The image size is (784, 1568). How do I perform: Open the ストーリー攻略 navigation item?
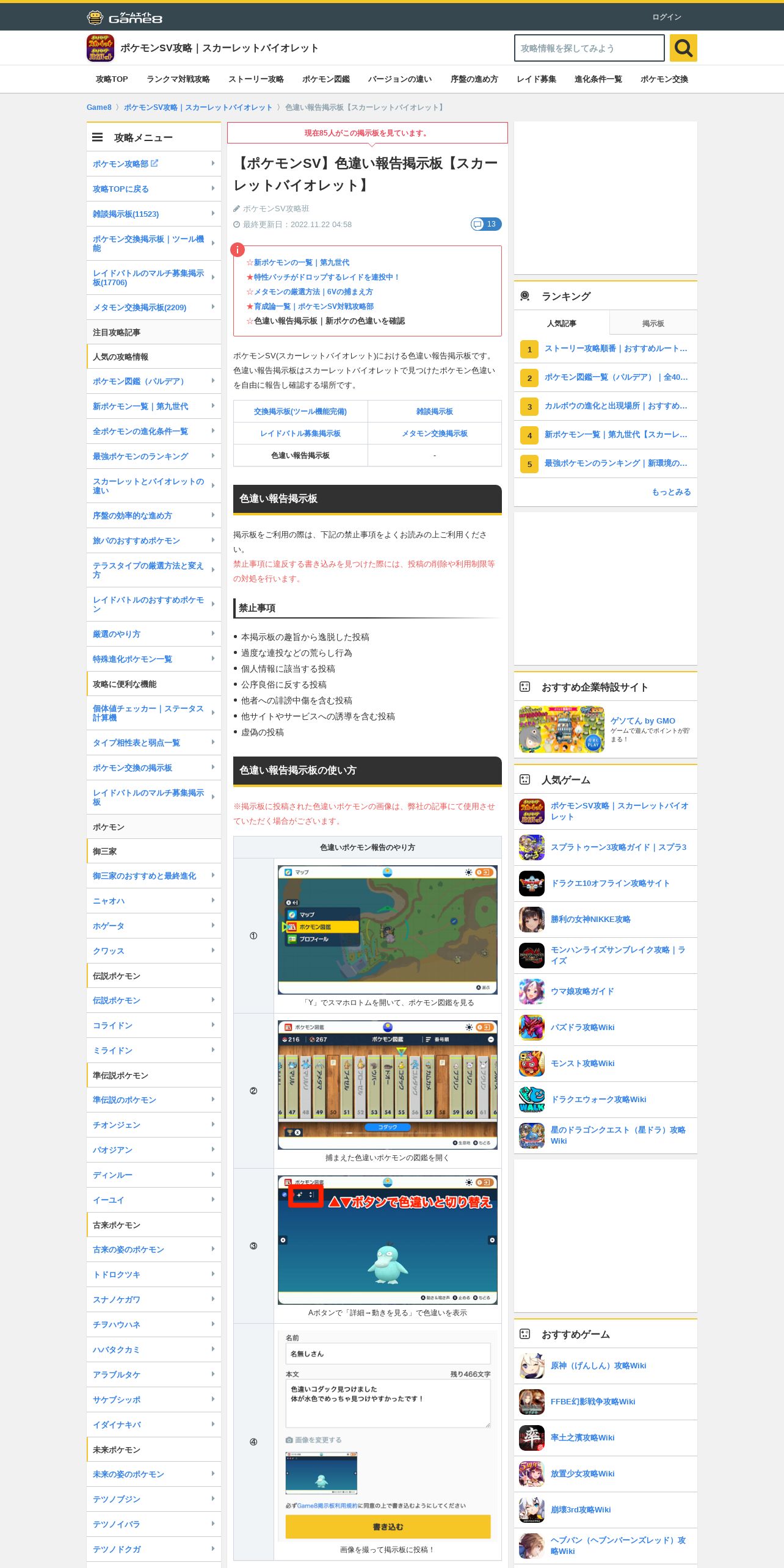256,79
